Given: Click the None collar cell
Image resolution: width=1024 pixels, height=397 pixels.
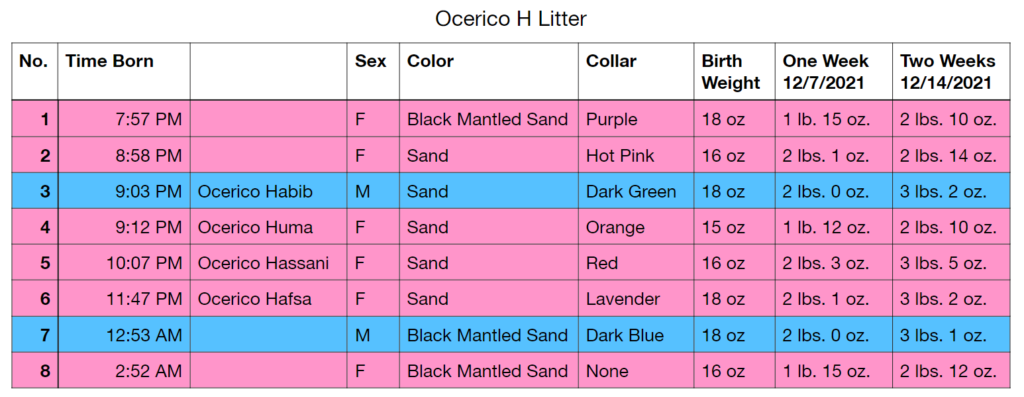Looking at the screenshot, I should click(636, 371).
